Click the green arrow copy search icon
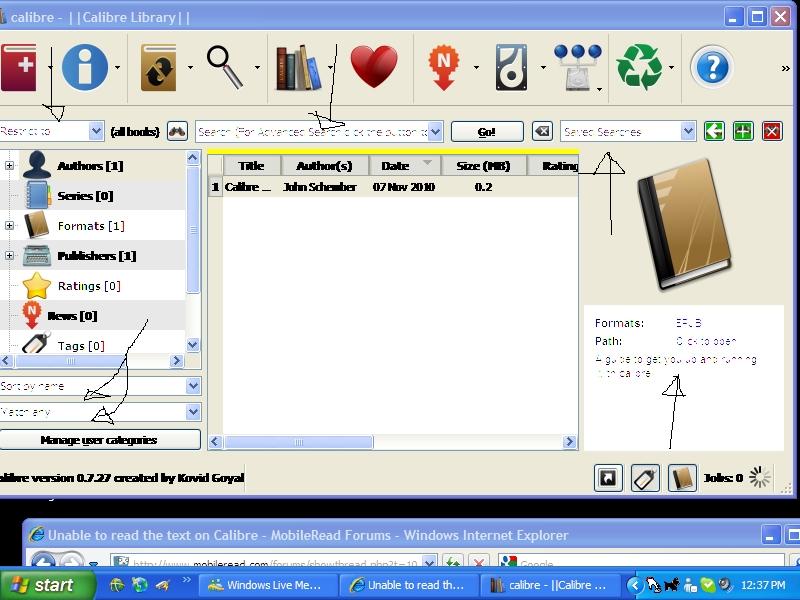Image resolution: width=800 pixels, height=600 pixels. 714,131
